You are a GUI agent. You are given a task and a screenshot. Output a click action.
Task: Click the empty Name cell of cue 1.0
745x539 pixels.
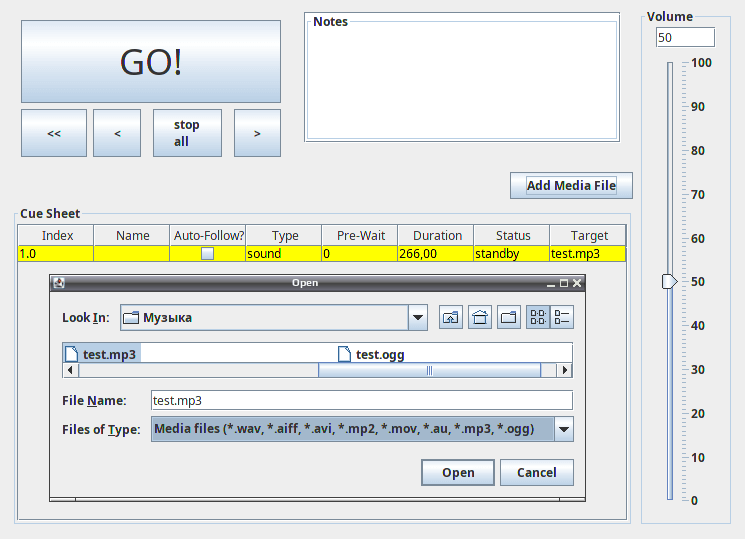click(132, 253)
